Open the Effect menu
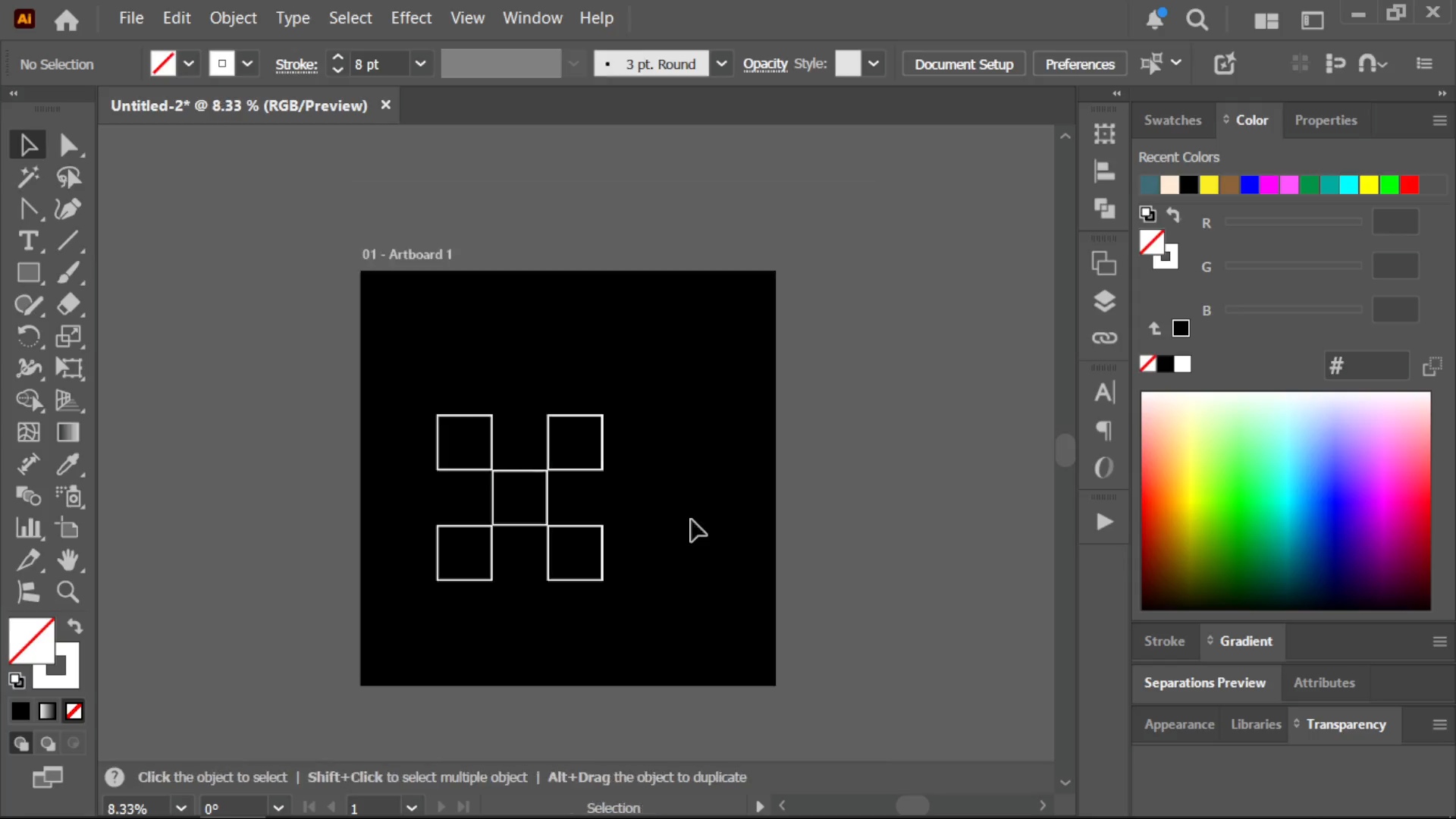The image size is (1456, 819). pos(411,18)
